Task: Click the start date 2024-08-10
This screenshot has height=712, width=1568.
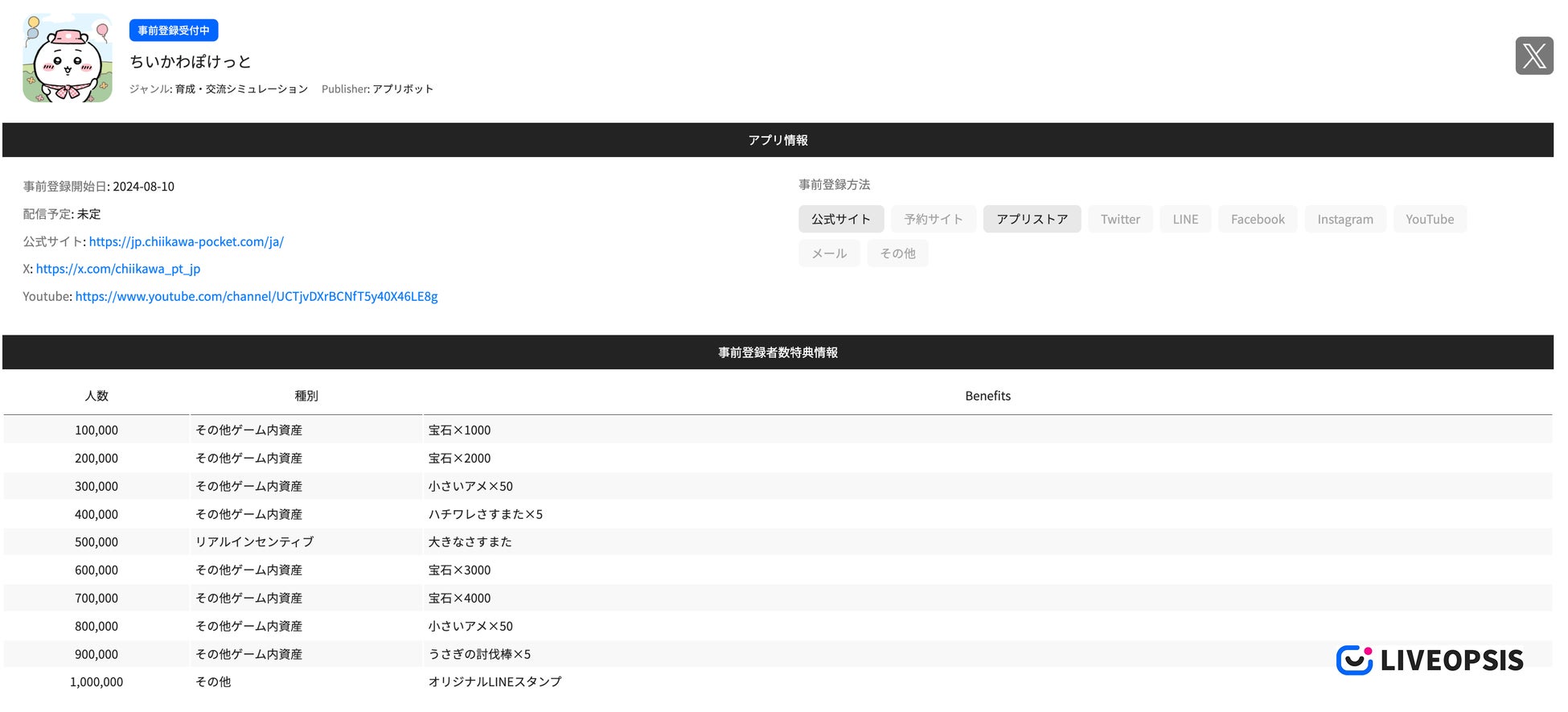Action: (x=143, y=187)
